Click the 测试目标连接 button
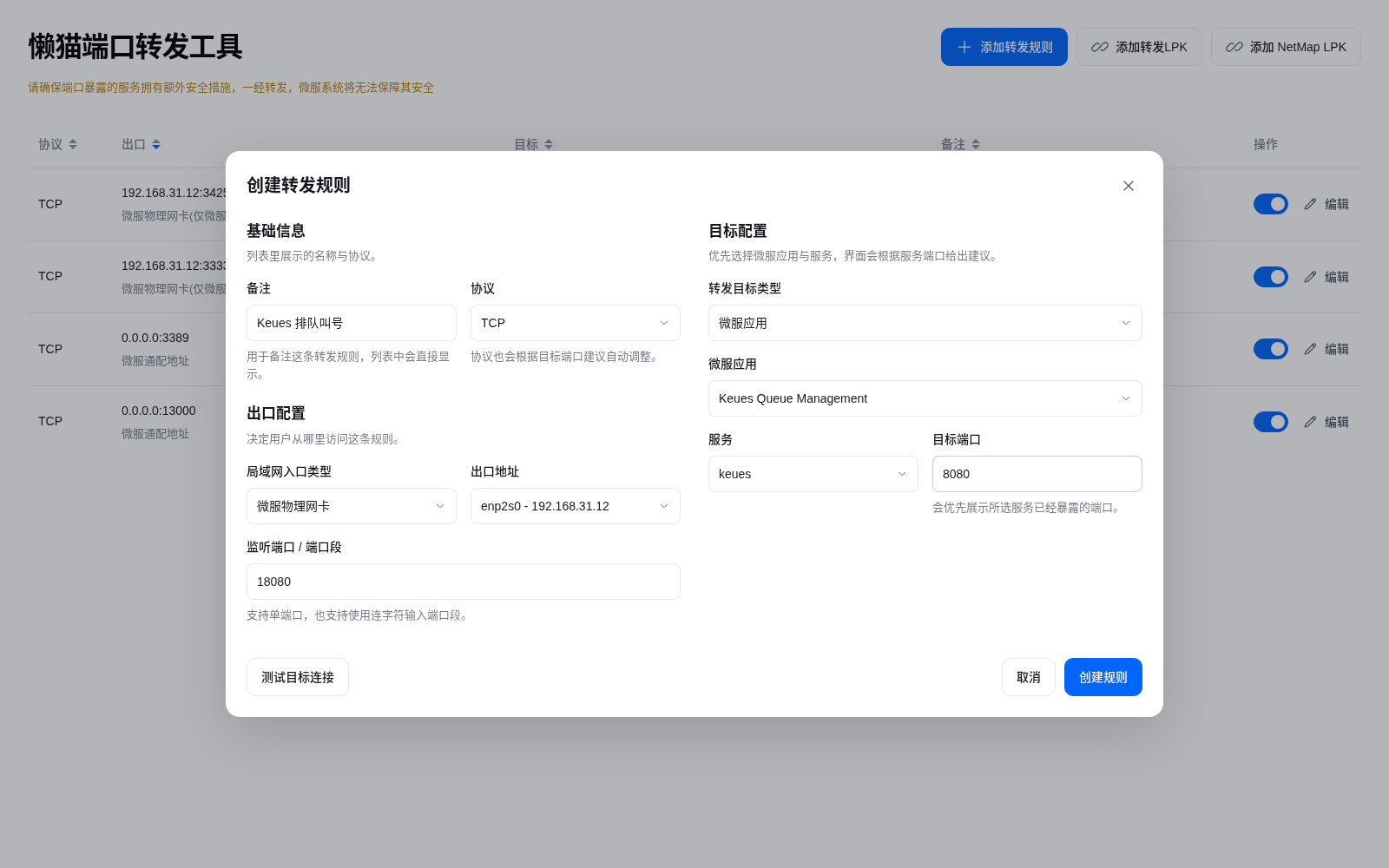 [x=298, y=677]
